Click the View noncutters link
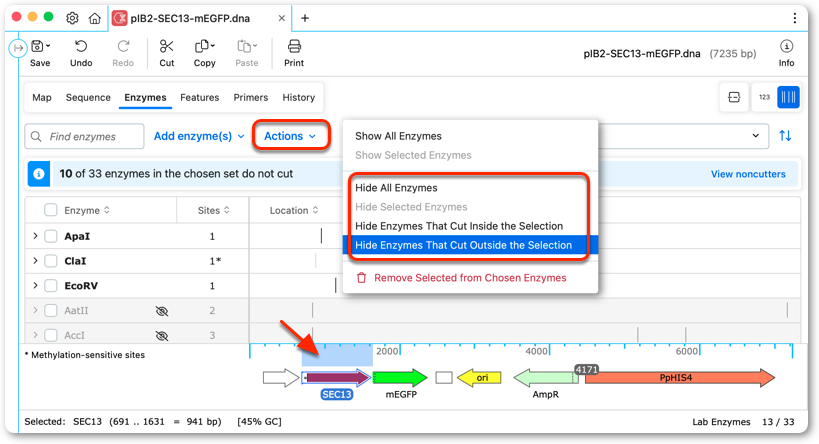The image size is (819, 444). 748,174
